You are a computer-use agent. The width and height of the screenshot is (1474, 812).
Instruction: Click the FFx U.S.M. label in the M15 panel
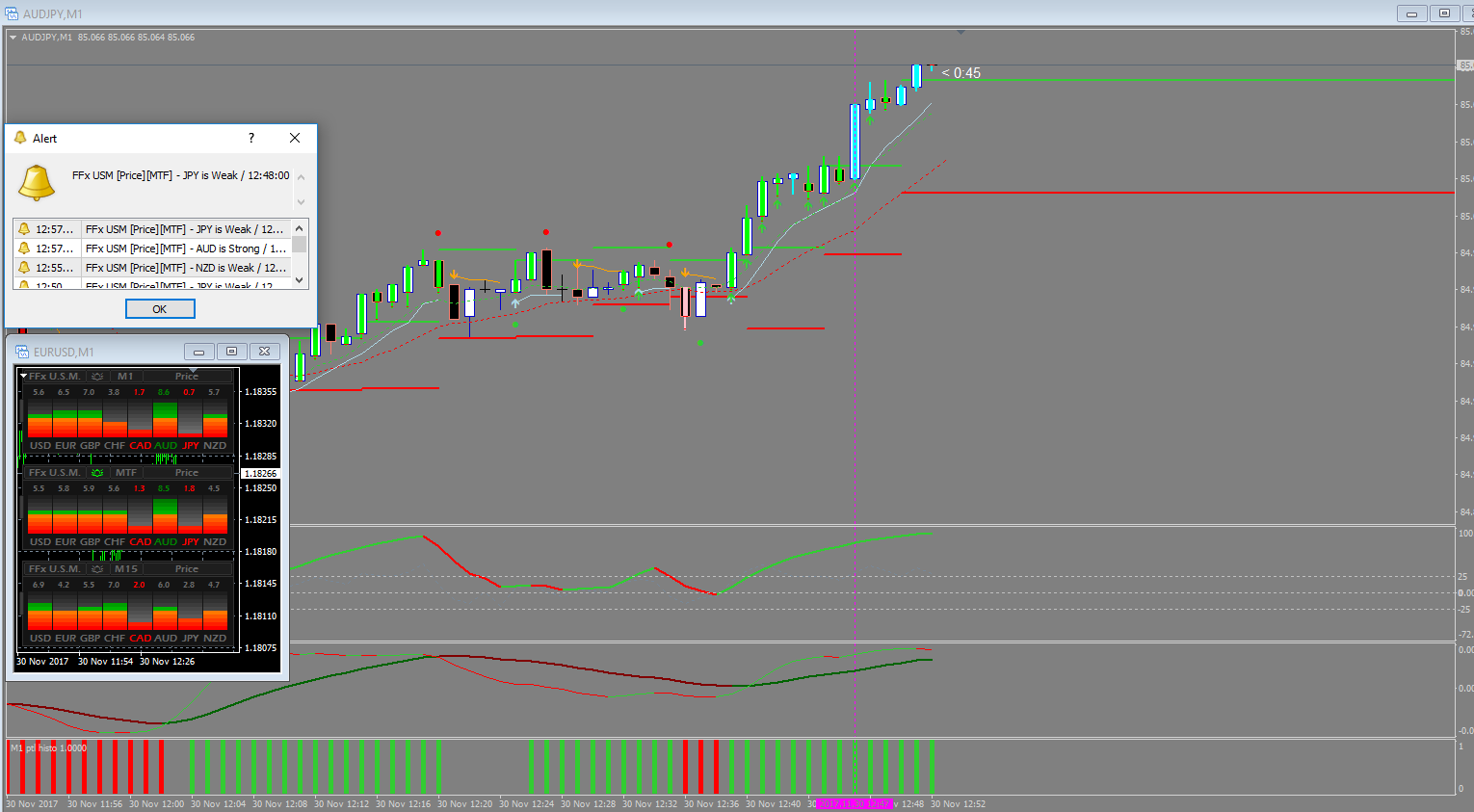[55, 569]
